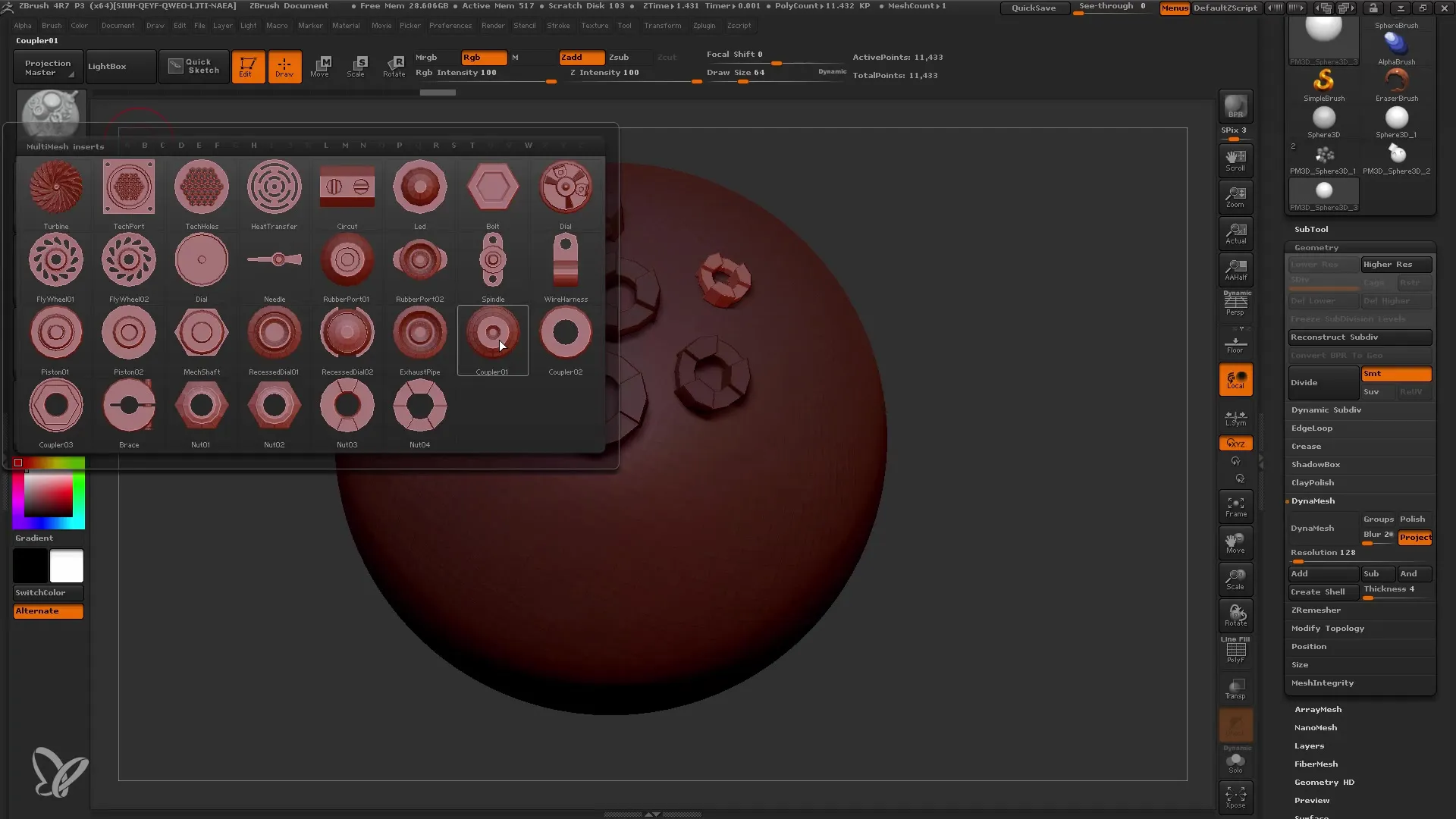Select the ZRemesher tool button
This screenshot has height=819, width=1456.
click(1315, 610)
